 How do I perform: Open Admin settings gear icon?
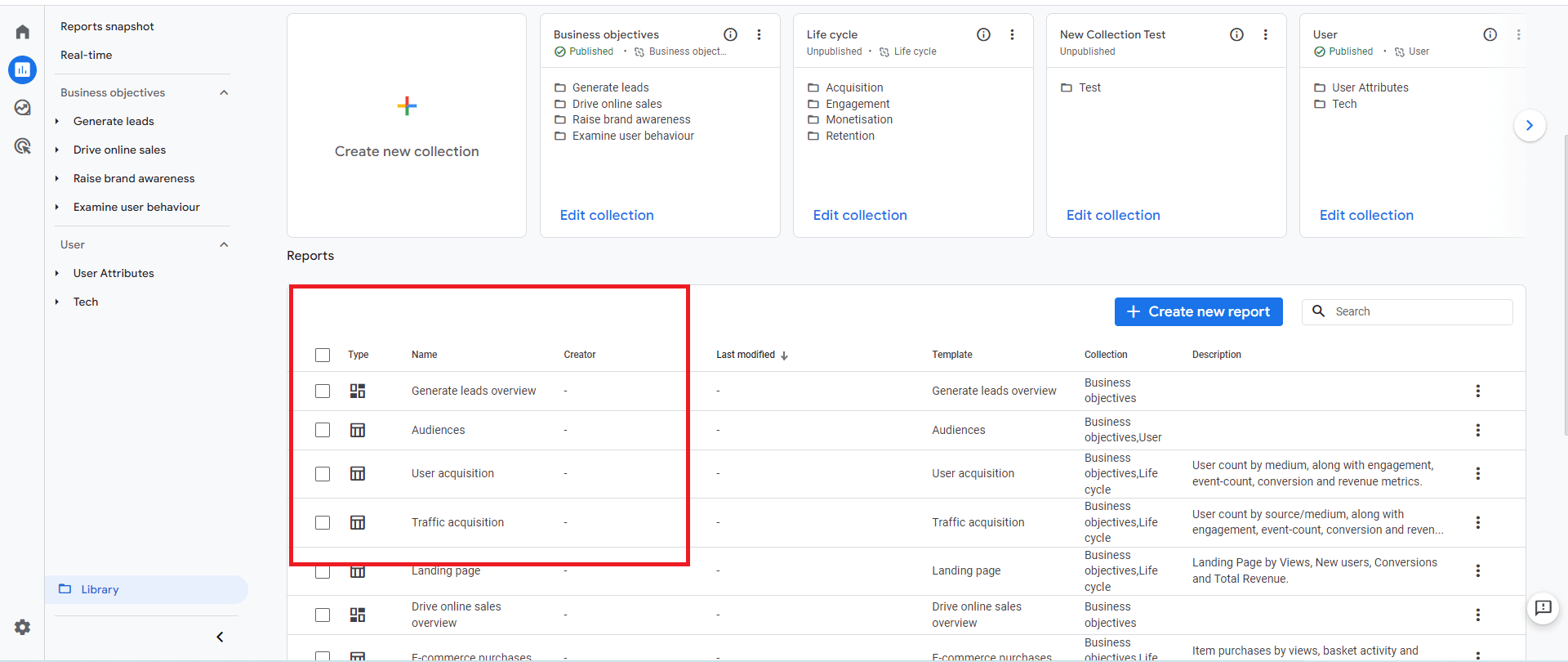22,627
